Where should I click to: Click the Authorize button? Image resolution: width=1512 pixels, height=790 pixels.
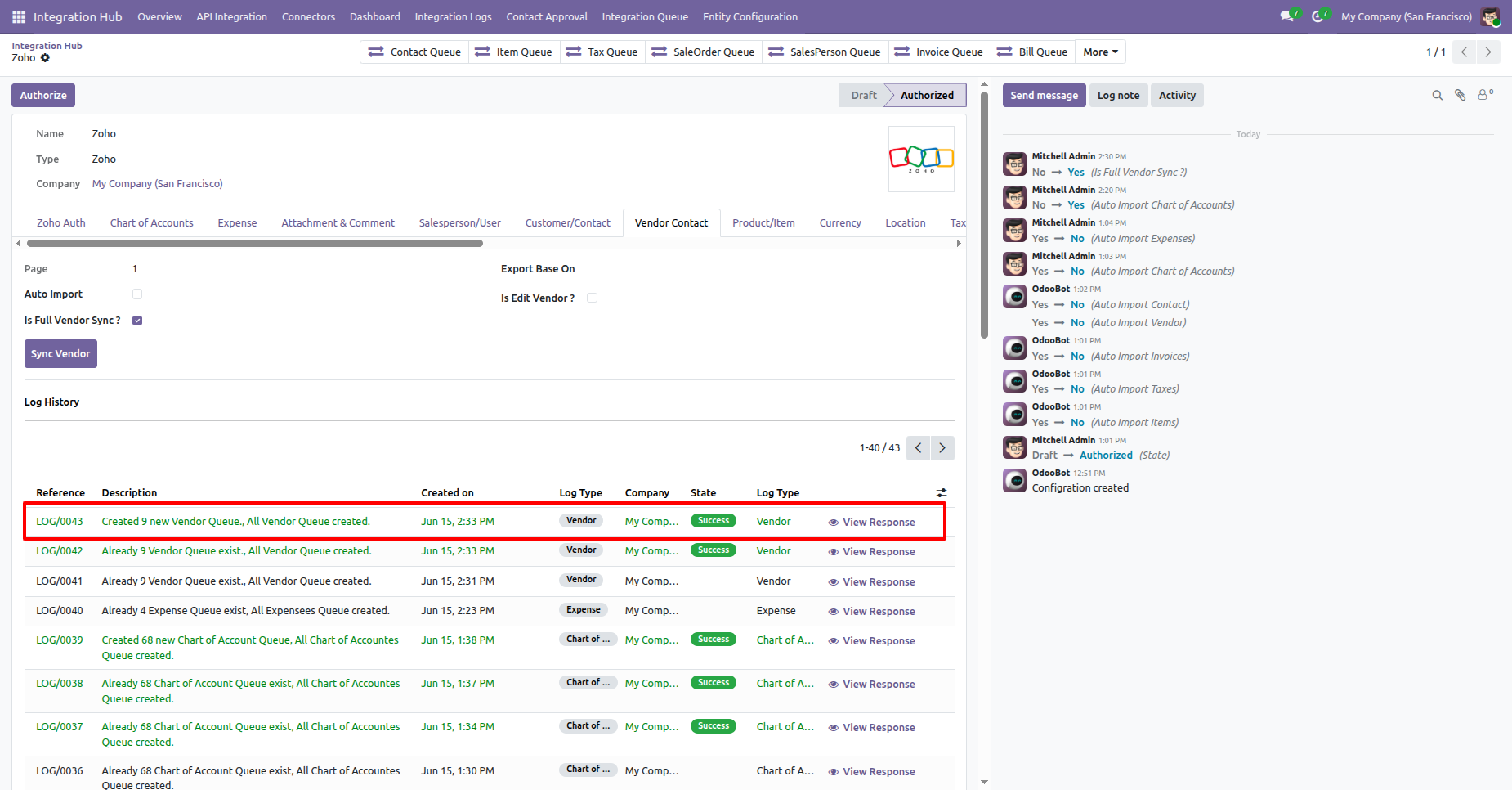click(43, 96)
